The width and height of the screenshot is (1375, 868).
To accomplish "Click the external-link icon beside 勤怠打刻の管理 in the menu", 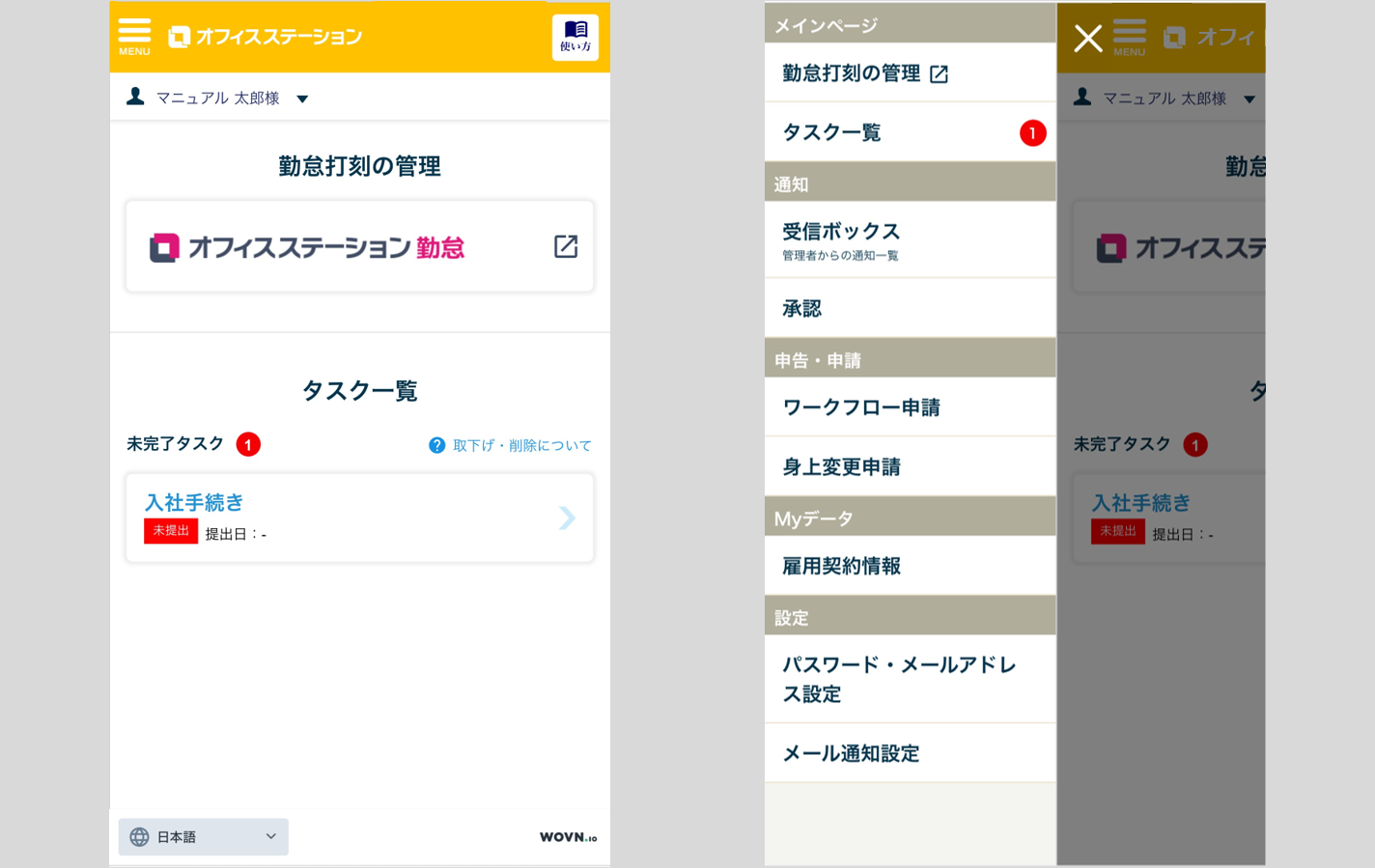I will click(939, 74).
